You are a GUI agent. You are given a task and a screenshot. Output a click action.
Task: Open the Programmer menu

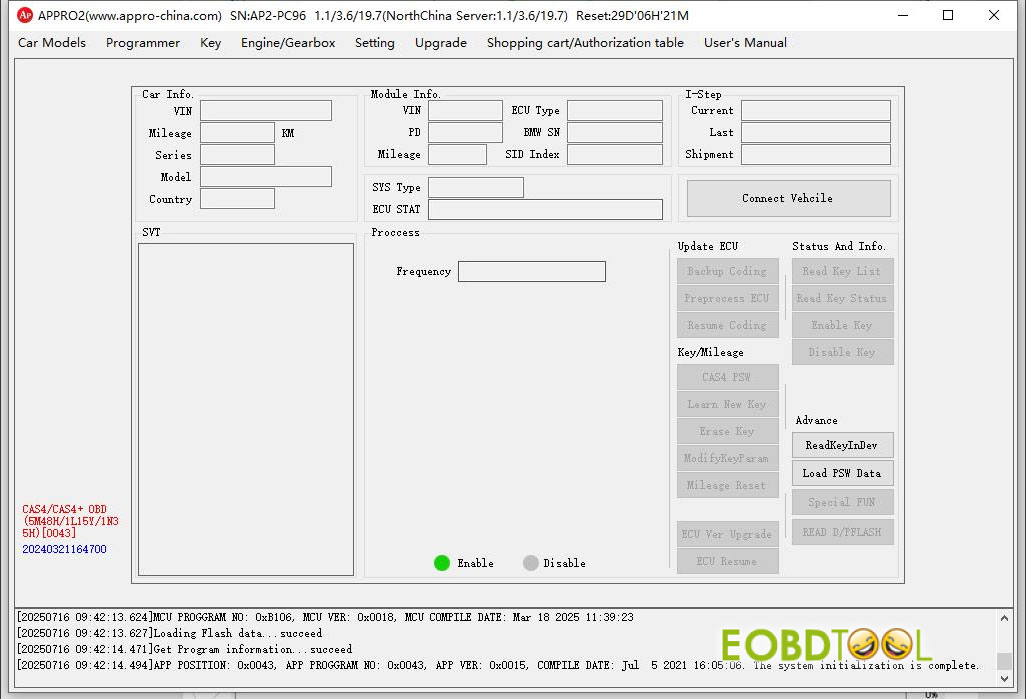(143, 43)
